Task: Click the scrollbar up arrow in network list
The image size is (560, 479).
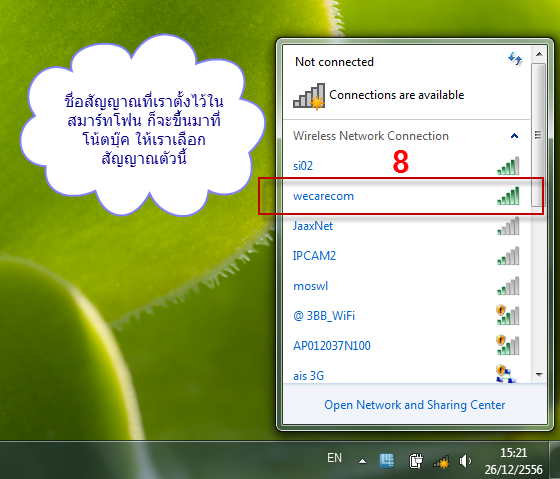Action: click(539, 54)
